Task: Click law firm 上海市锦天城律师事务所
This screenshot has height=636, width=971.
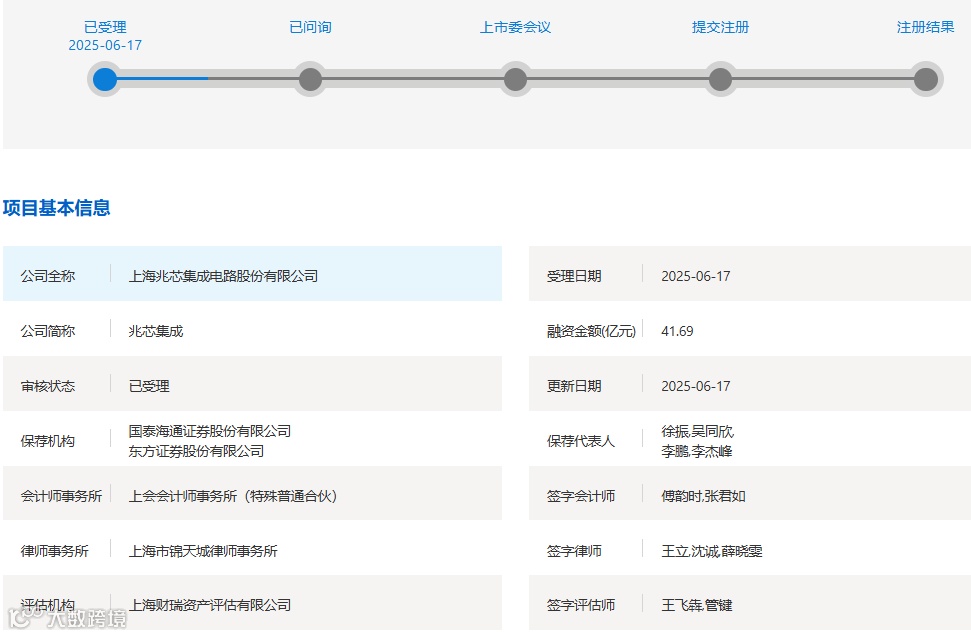Action: tap(202, 551)
